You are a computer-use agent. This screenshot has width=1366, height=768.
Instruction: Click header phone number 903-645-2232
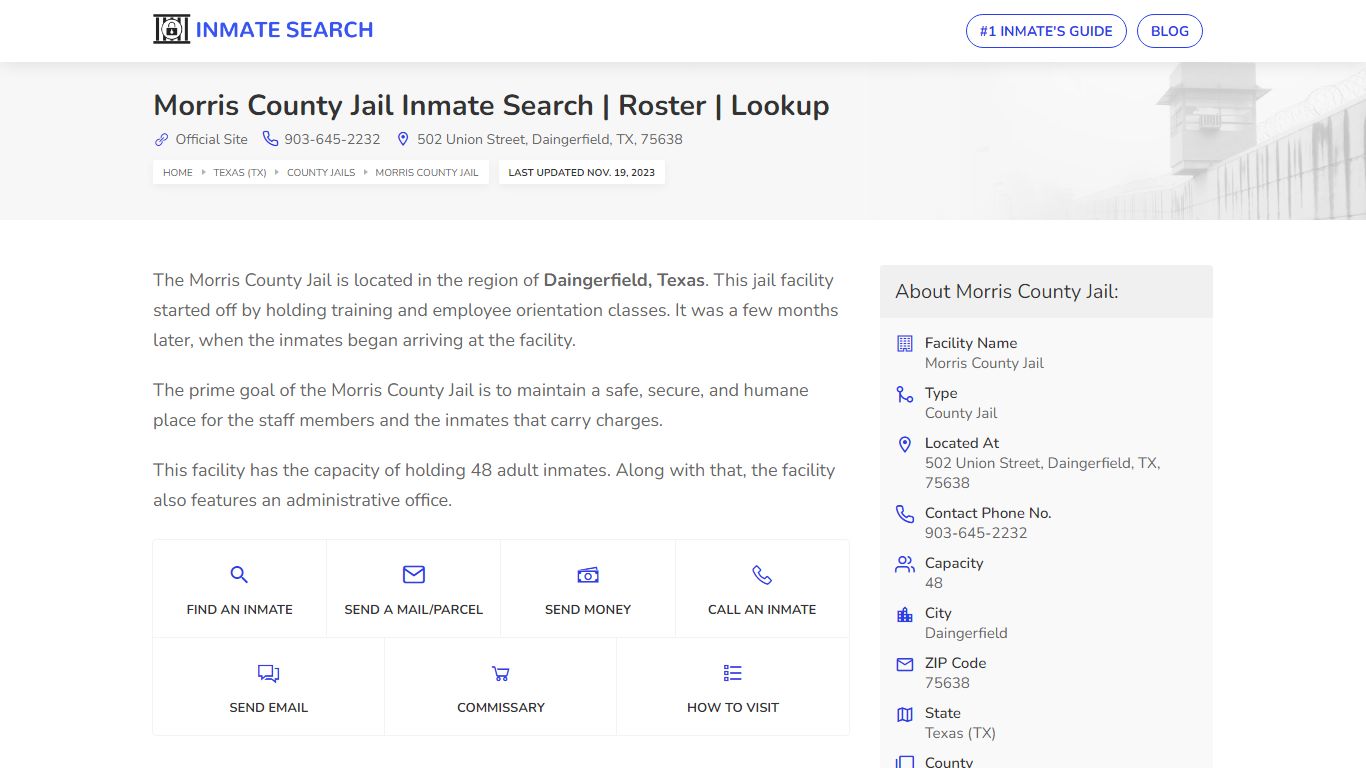click(332, 139)
